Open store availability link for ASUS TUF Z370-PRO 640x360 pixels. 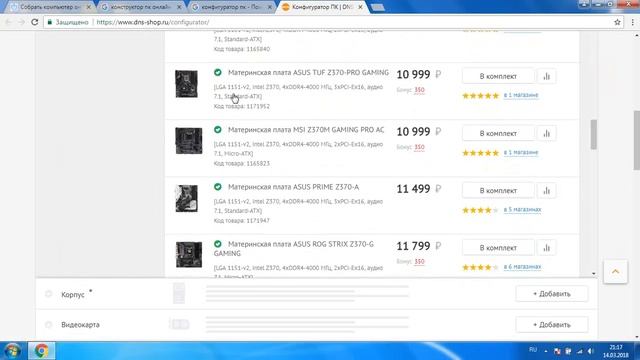521,95
